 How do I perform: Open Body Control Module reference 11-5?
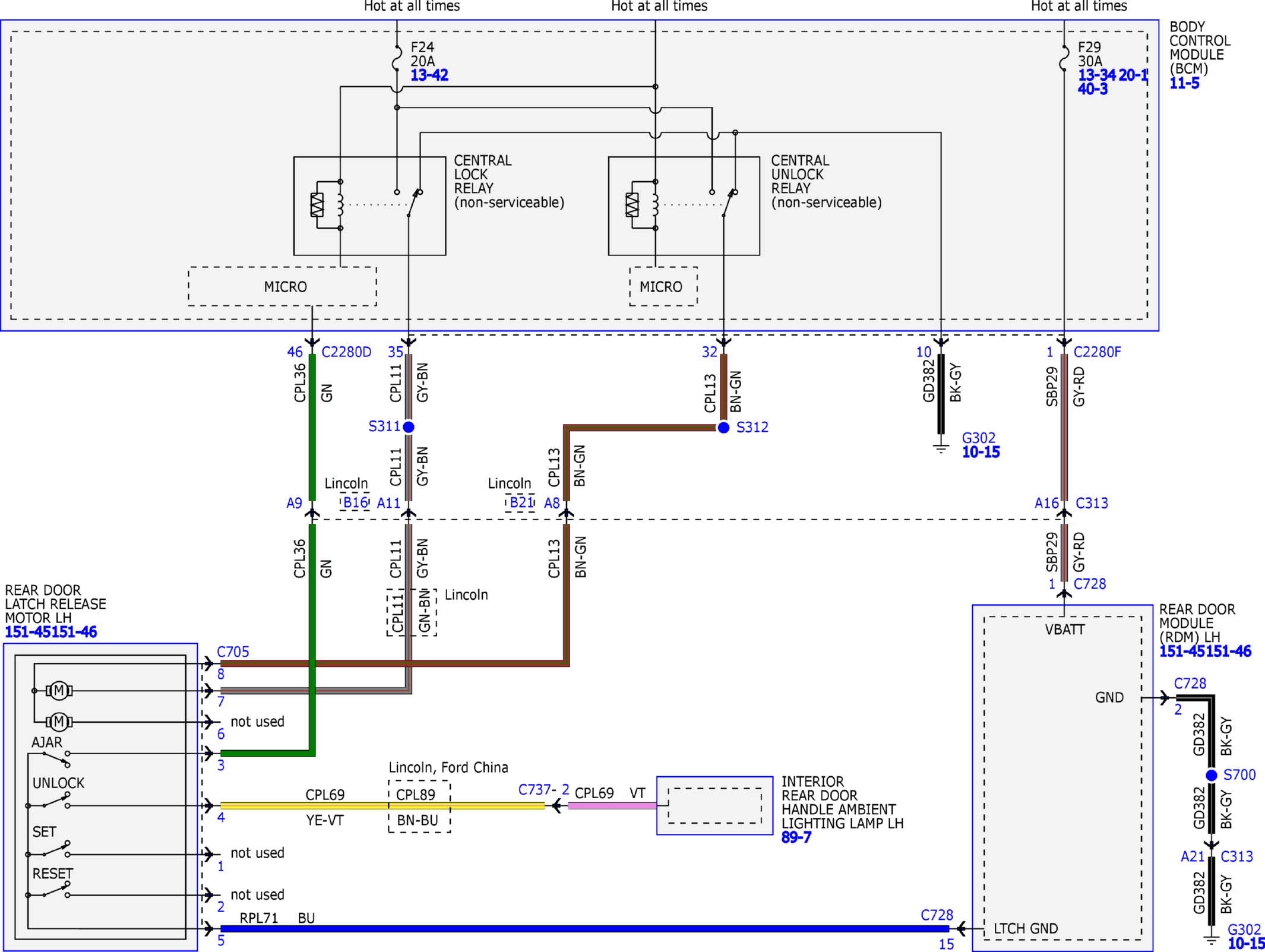coord(1184,83)
